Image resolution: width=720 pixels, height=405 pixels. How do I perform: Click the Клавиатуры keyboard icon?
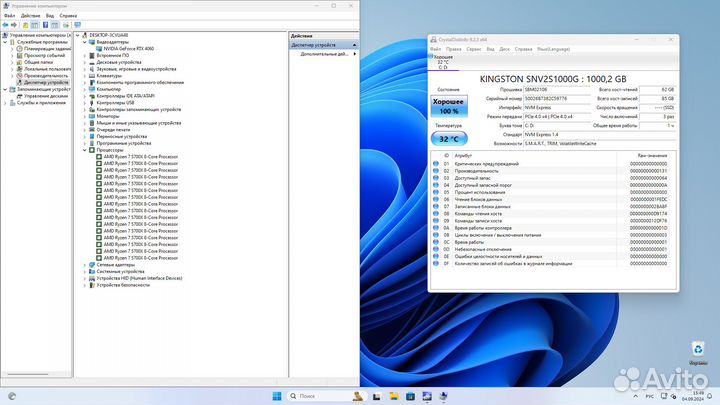(92, 75)
